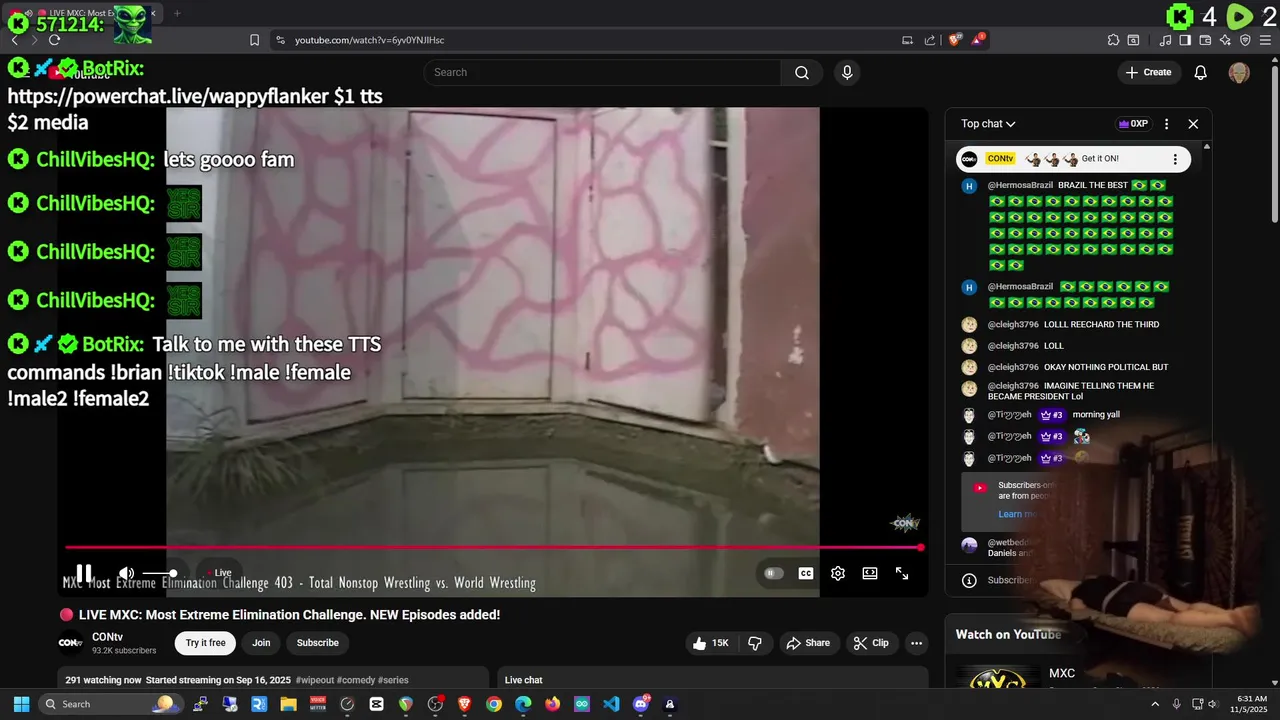Toggle the autoplay switch in the player
The width and height of the screenshot is (1280, 720).
point(773,573)
